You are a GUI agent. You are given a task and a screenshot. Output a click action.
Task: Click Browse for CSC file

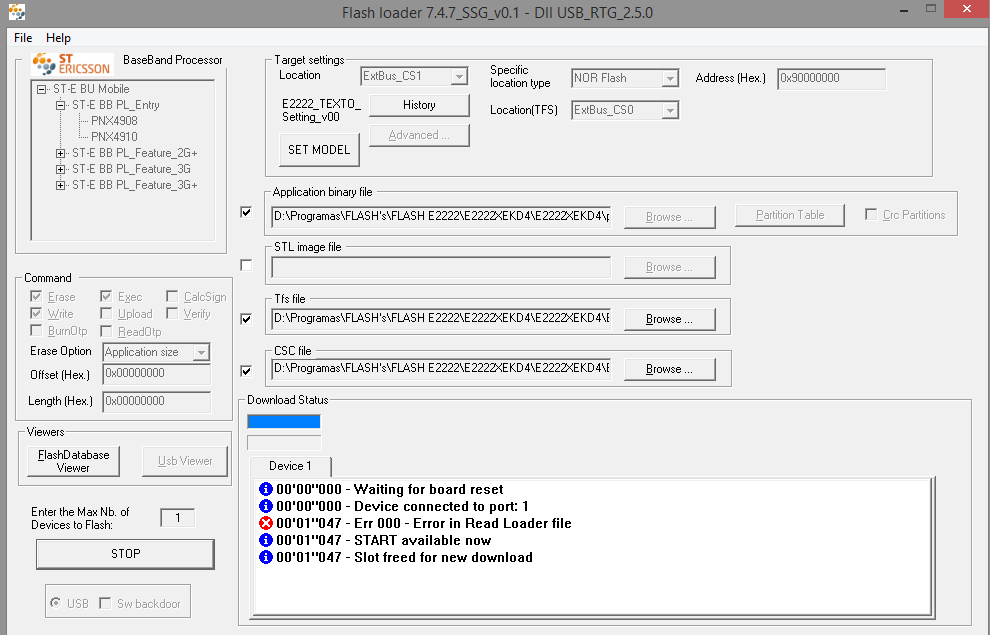pyautogui.click(x=669, y=369)
